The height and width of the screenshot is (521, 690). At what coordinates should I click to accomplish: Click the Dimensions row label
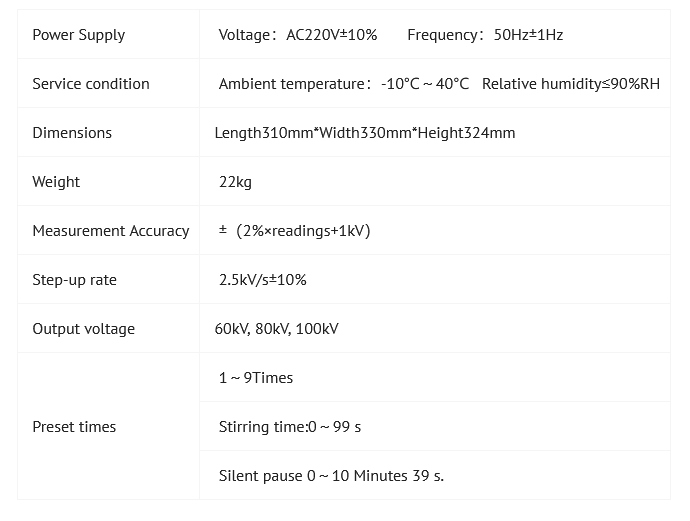pyautogui.click(x=72, y=133)
